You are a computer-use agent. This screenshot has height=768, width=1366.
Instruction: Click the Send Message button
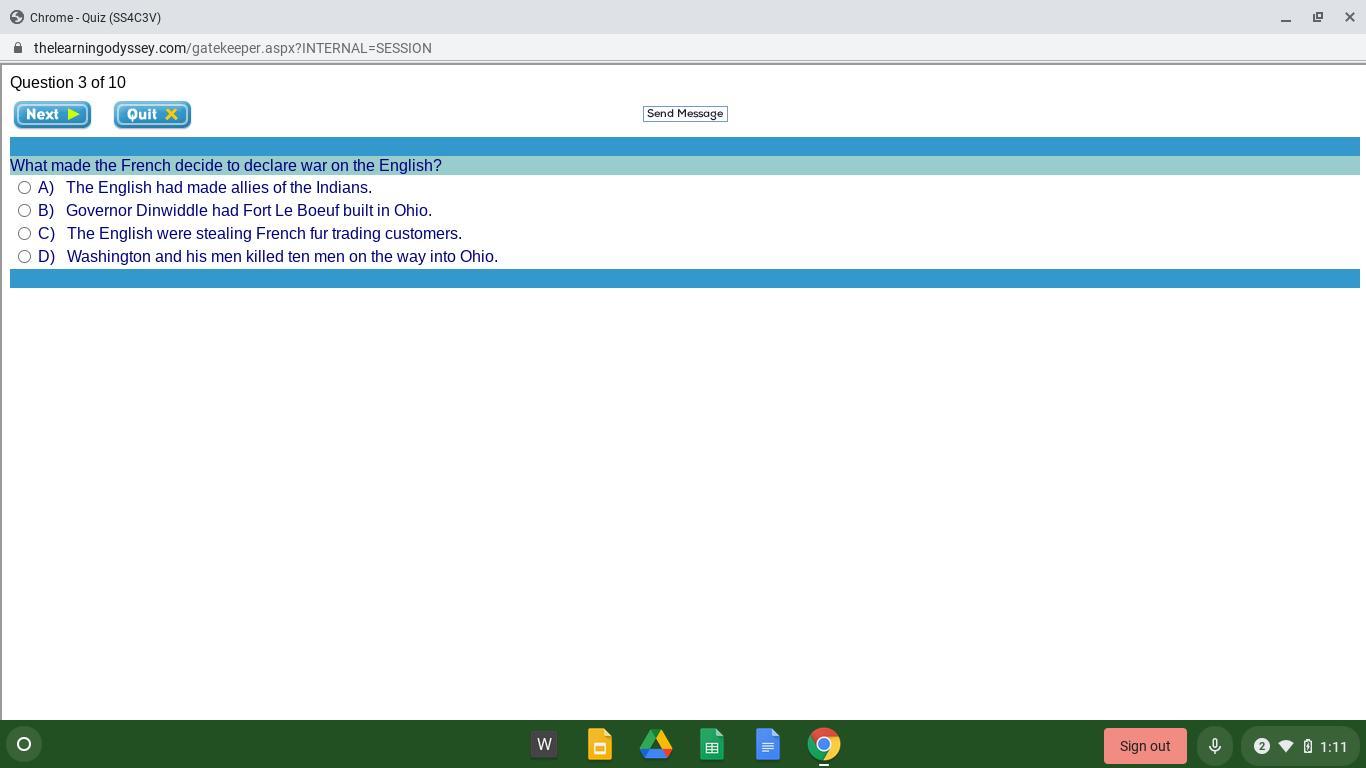685,113
